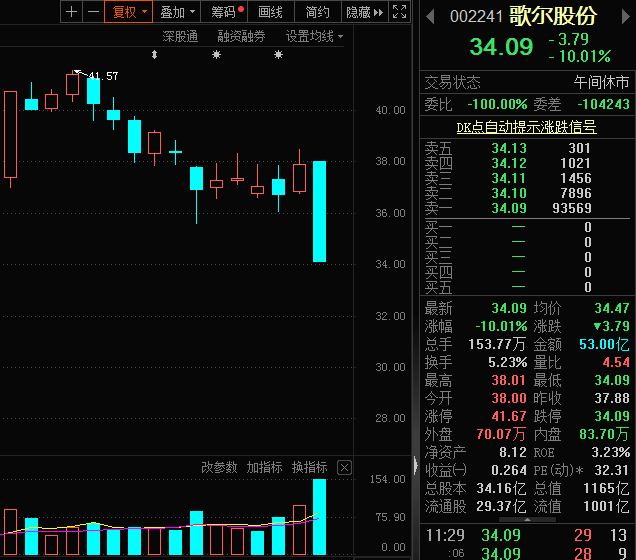Click 今开 value 38.00

(509, 398)
